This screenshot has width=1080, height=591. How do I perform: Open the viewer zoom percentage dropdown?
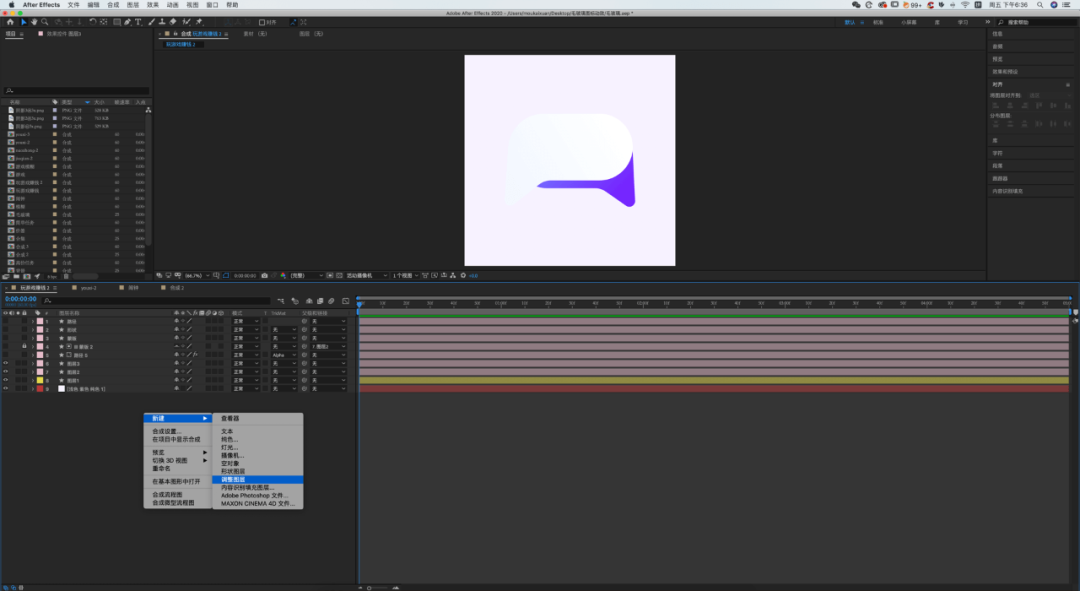196,276
